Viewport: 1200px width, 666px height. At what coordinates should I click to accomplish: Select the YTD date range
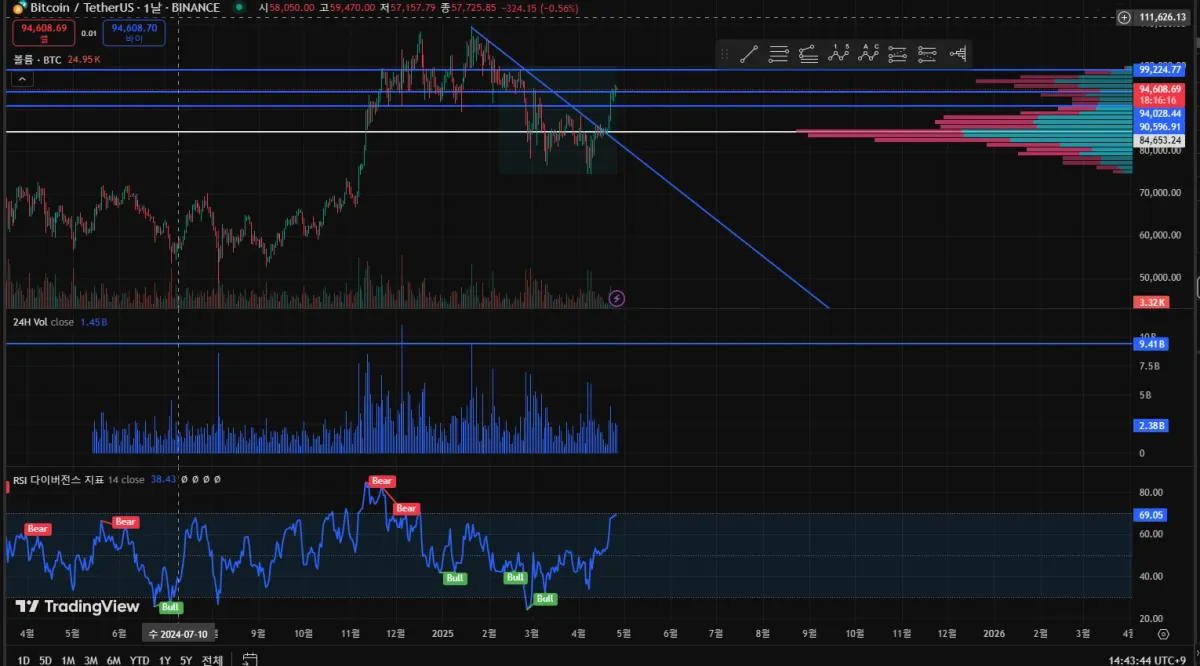[140, 660]
